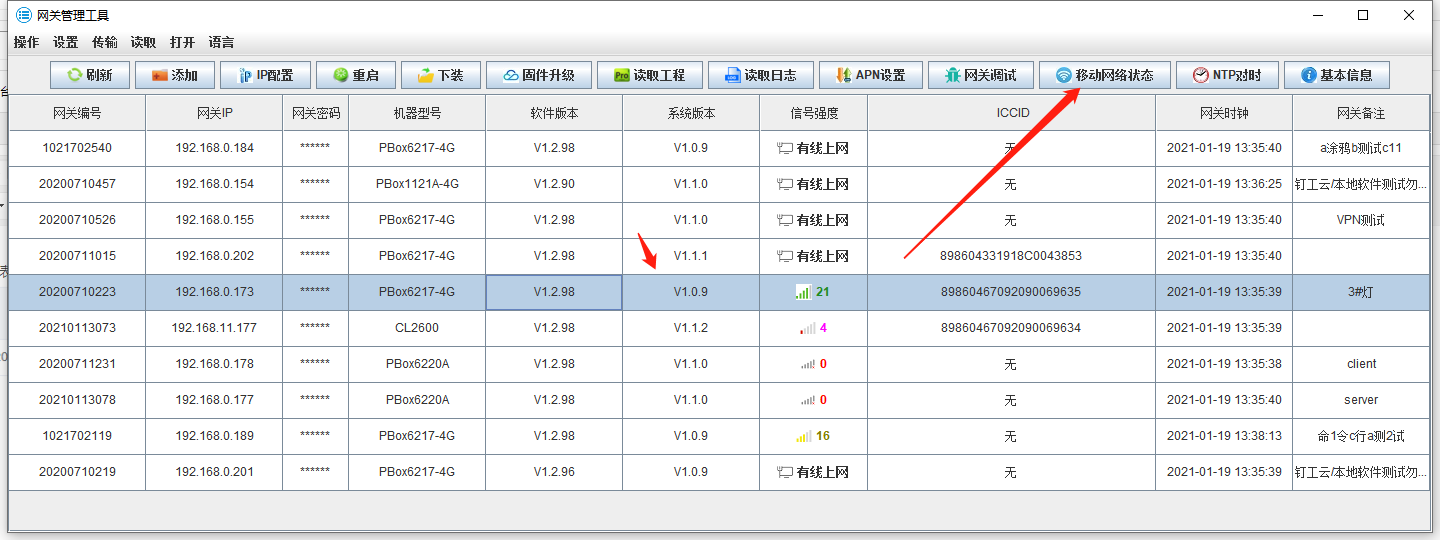The height and width of the screenshot is (540, 1440).
Task: Select the ICCID cell 898604331918C0043853
Action: pyautogui.click(x=1010, y=256)
